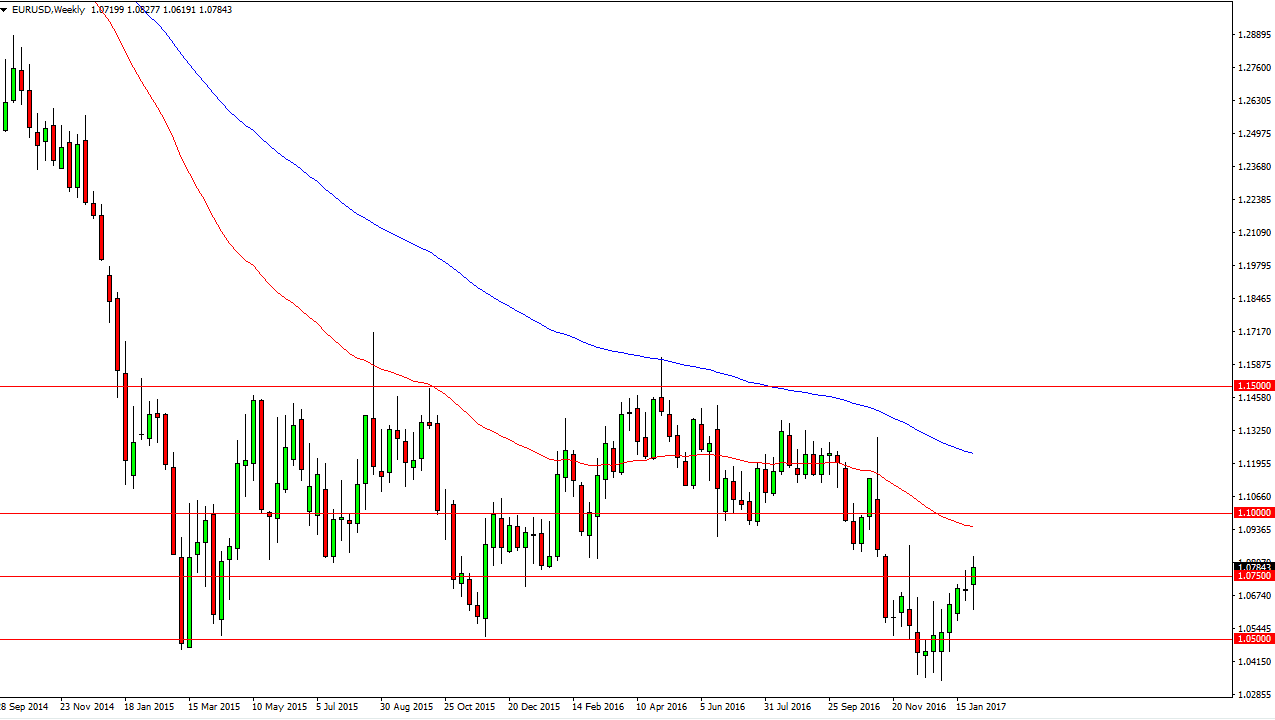This screenshot has height=720, width=1275.
Task: Click the 1.28895 value atop the price axis
Action: [1255, 33]
